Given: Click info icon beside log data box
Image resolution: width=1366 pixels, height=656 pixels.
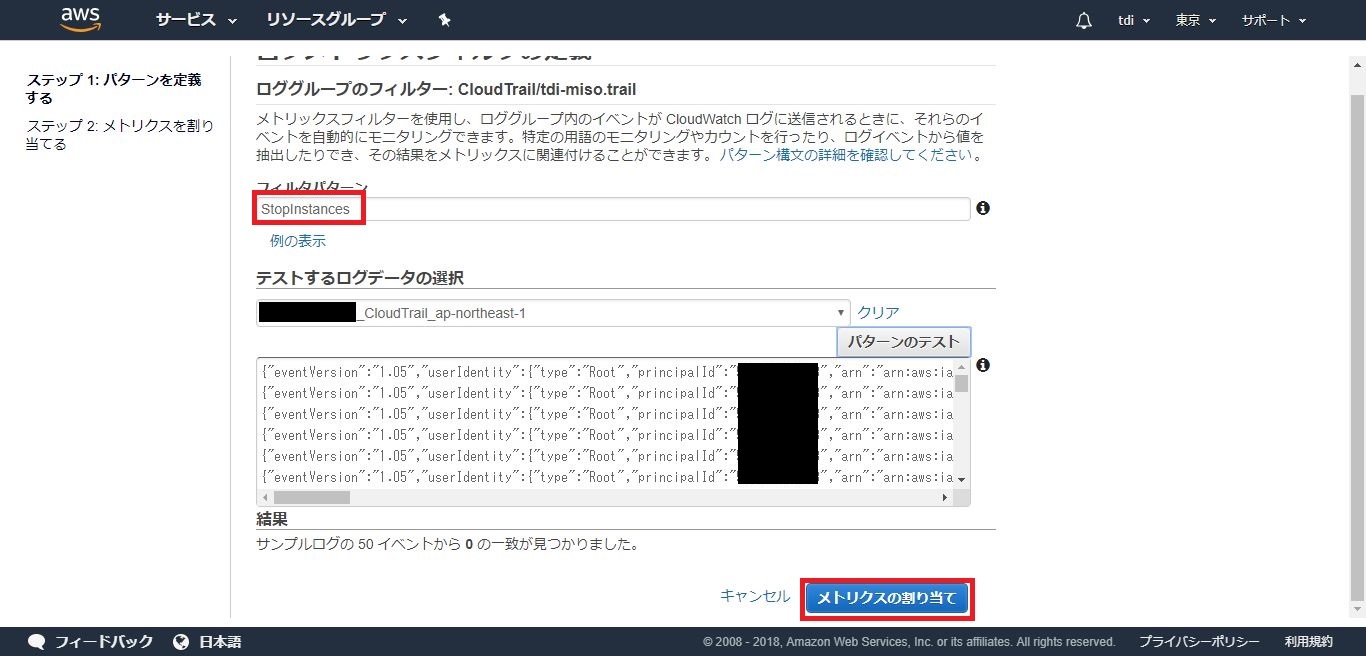Looking at the screenshot, I should point(983,365).
